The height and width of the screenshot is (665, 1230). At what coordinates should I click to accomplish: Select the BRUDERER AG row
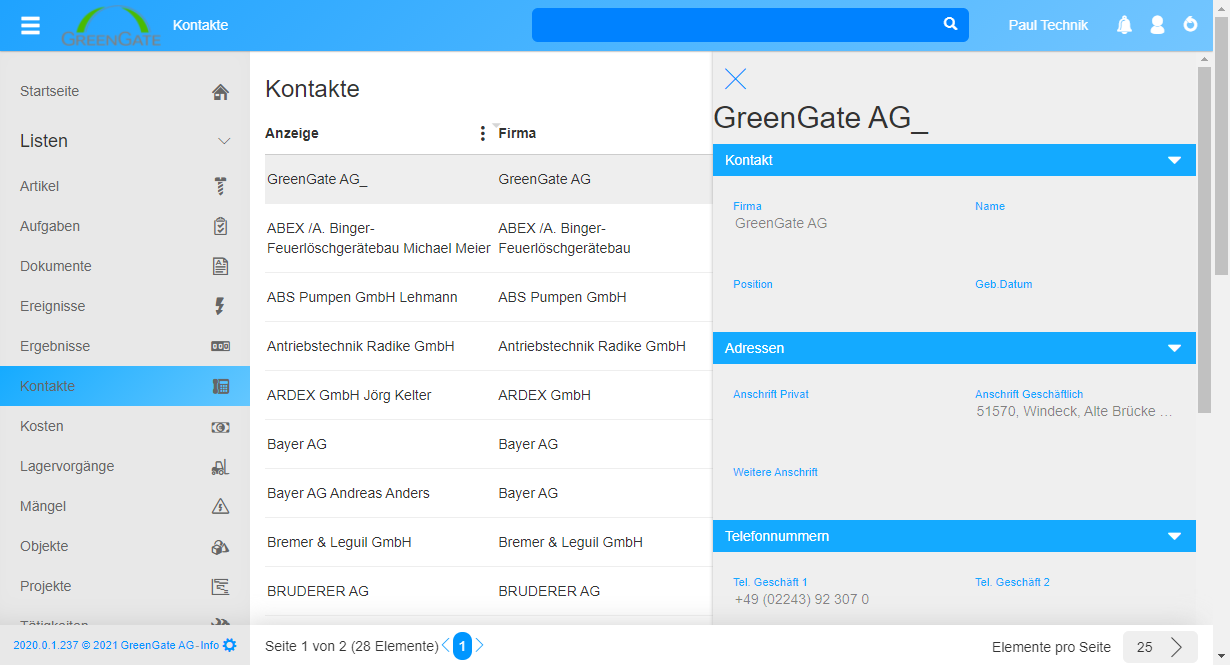click(488, 591)
